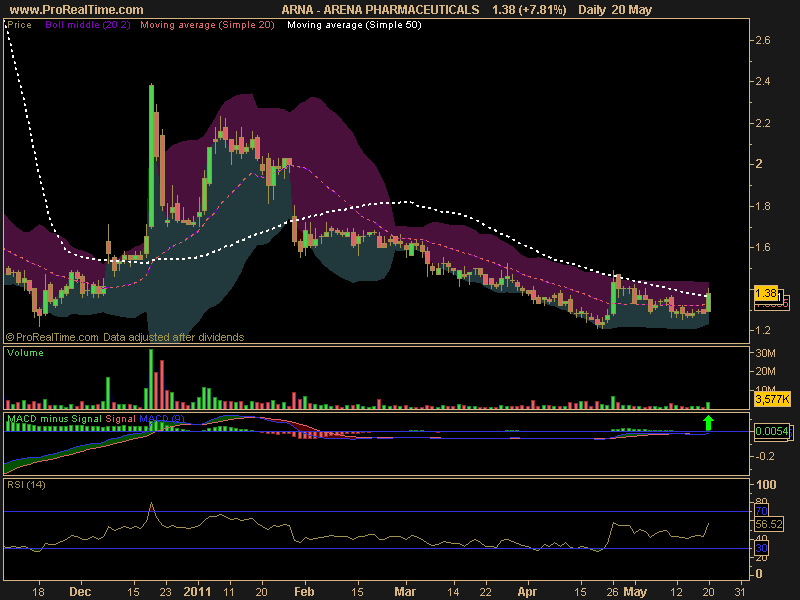
Task: Click the -0.2 MACD axis label
Action: pos(764,456)
